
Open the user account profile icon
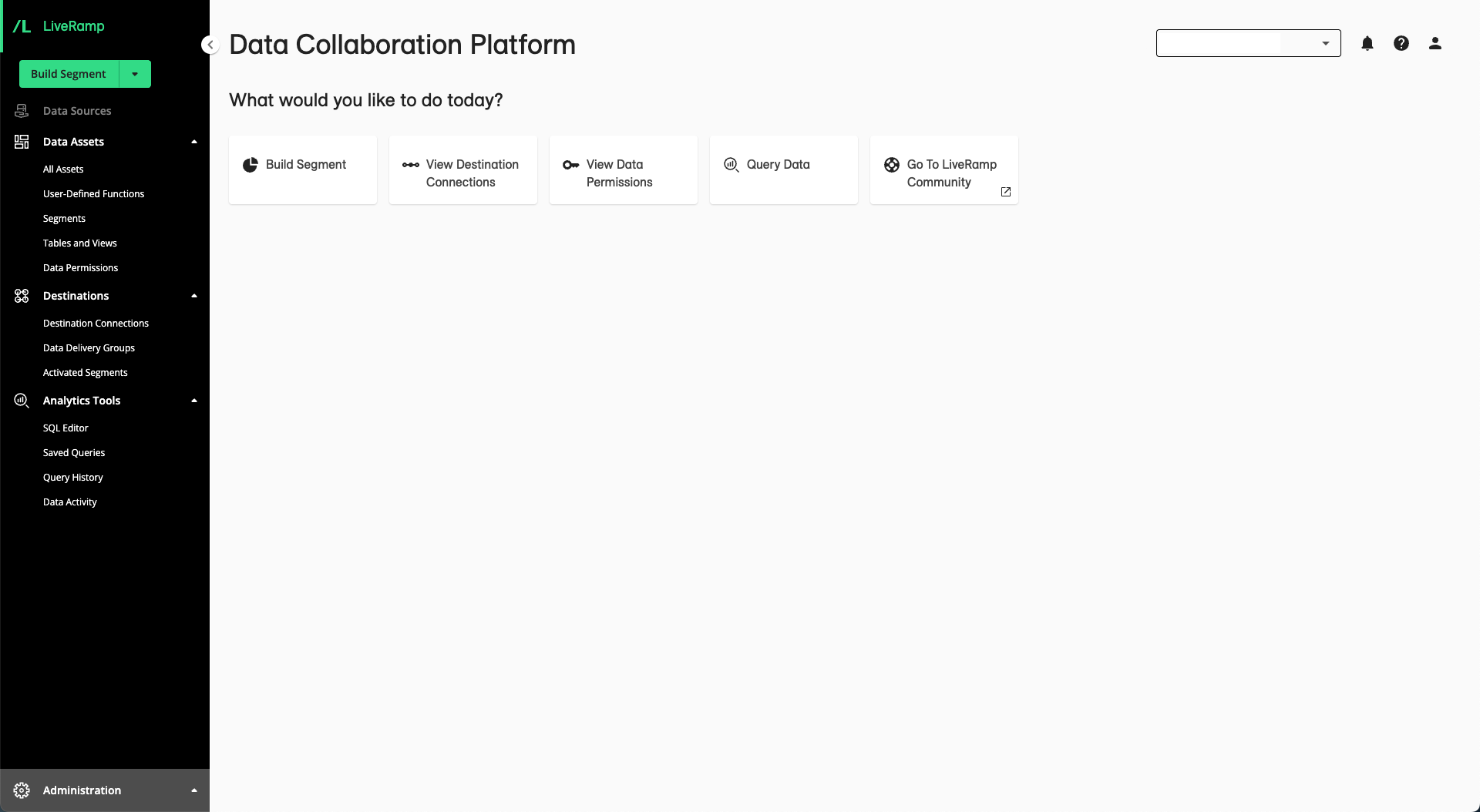pyautogui.click(x=1435, y=44)
